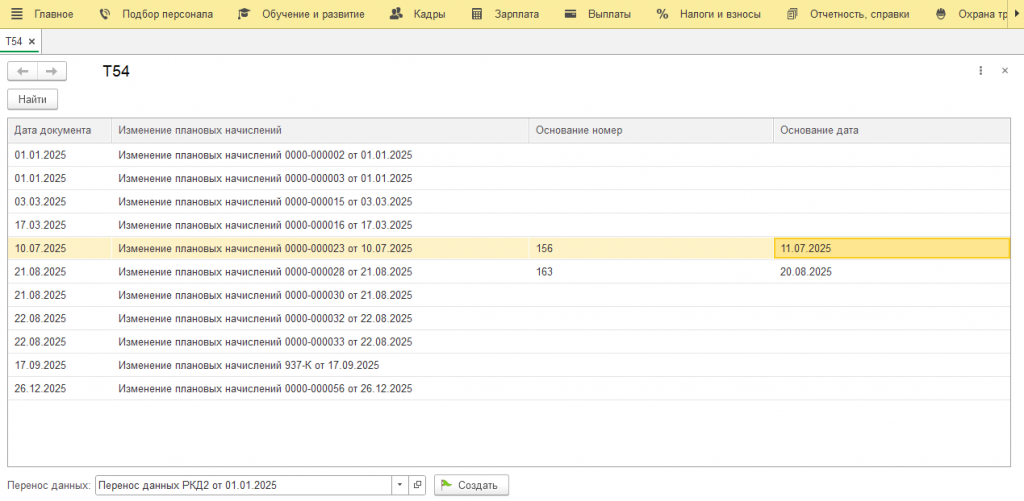Select row 0000-000056 от 26.12.2025
The image size is (1024, 501).
509,389
